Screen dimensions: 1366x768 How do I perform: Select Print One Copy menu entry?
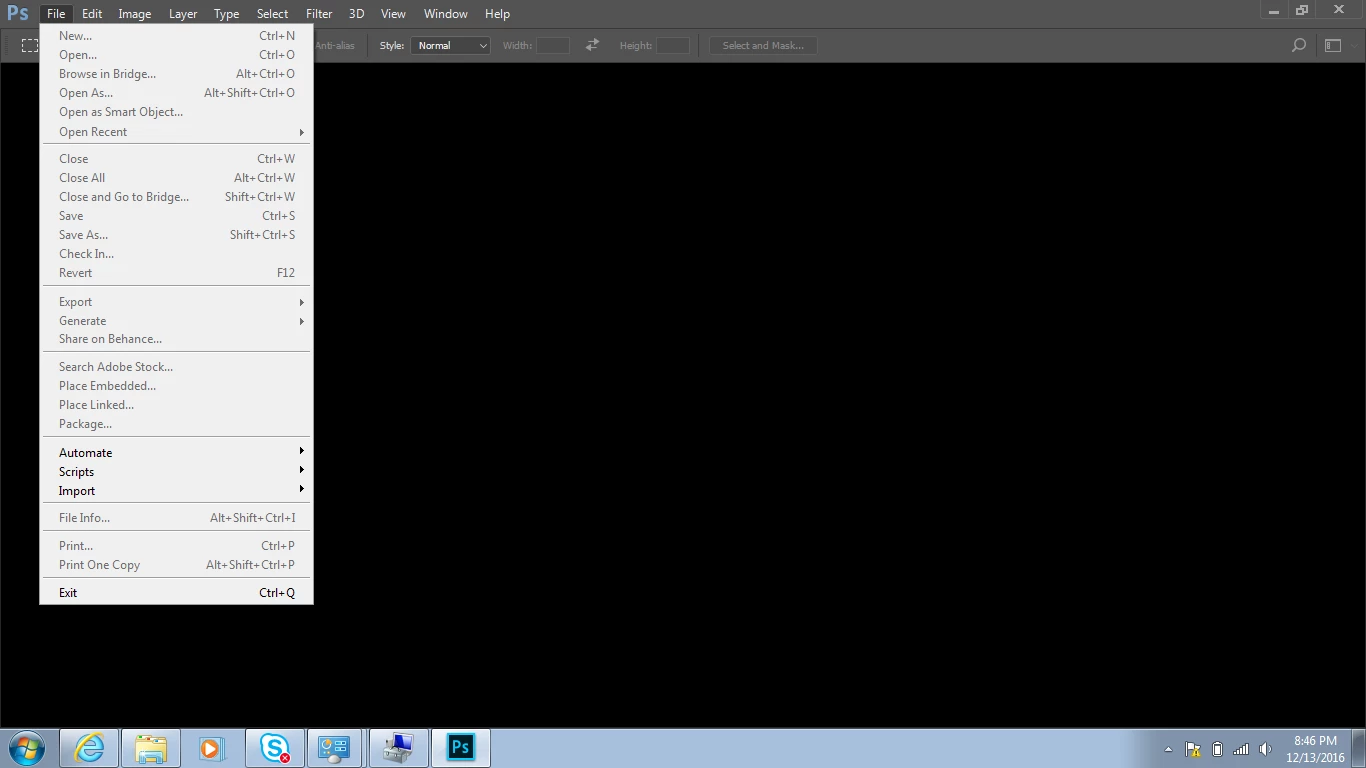(x=176, y=565)
